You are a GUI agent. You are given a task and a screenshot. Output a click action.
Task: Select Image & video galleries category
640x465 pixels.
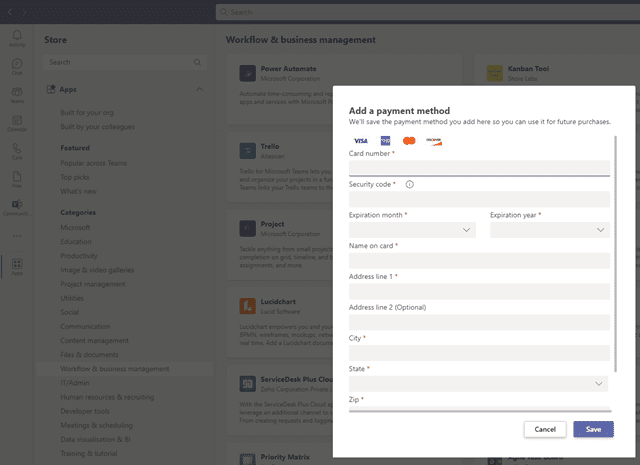pyautogui.click(x=97, y=270)
